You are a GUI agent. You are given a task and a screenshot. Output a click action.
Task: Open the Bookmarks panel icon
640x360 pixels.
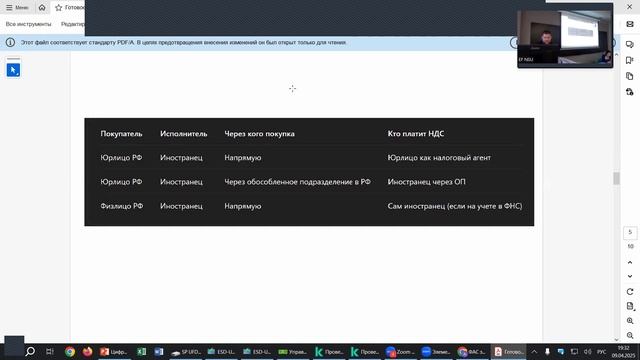click(x=630, y=60)
